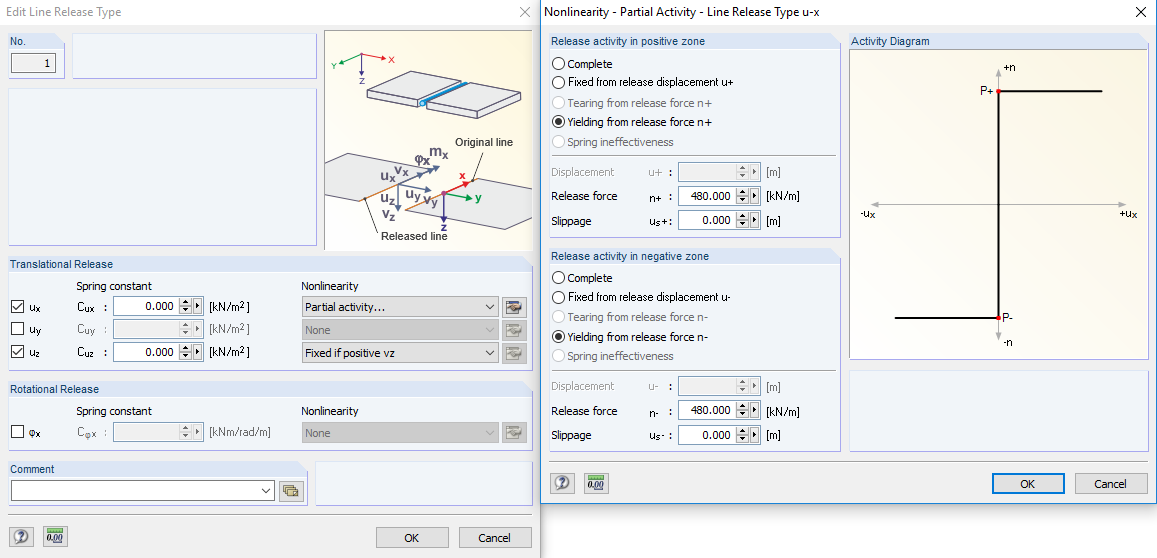Viewport: 1157px width, 558px height.
Task: Click help icon in Edit Line Release dialog
Action: tap(21, 537)
